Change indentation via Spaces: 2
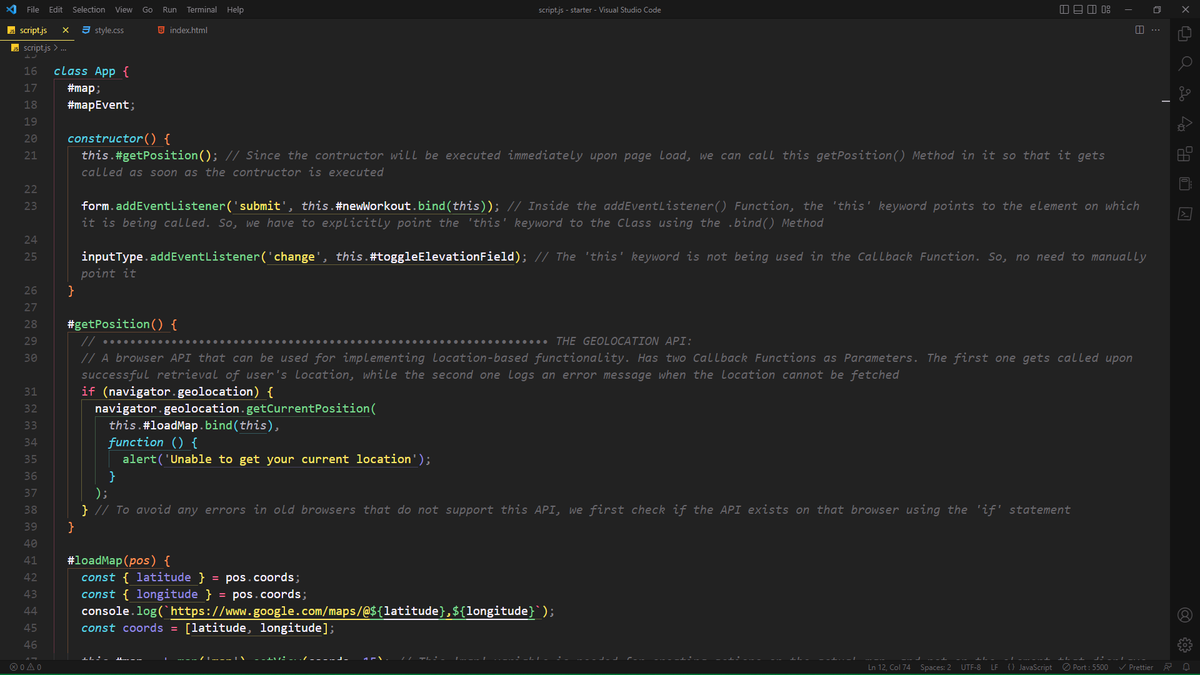The width and height of the screenshot is (1200, 675). pyautogui.click(x=936, y=667)
